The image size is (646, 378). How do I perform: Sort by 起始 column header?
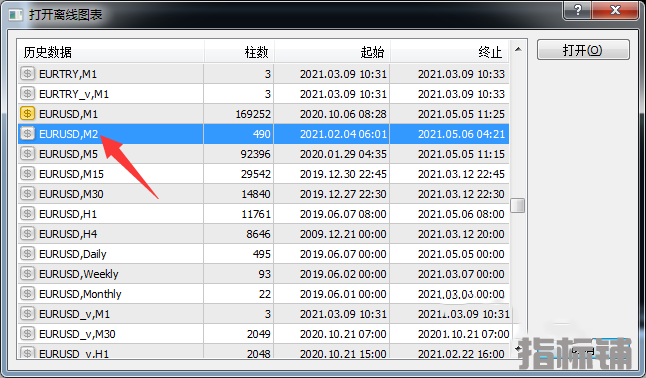(x=332, y=52)
